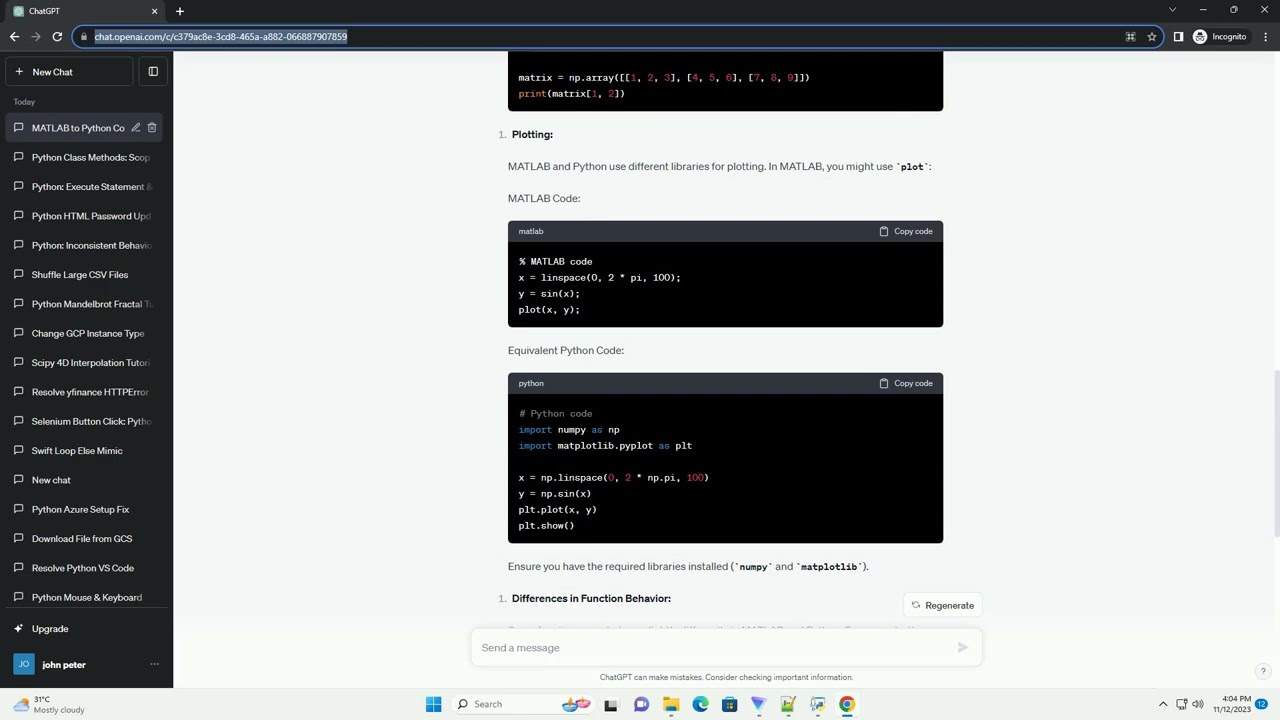Image resolution: width=1280 pixels, height=720 pixels.
Task: Open Scipy 4D Interpolation chat
Action: (86, 363)
